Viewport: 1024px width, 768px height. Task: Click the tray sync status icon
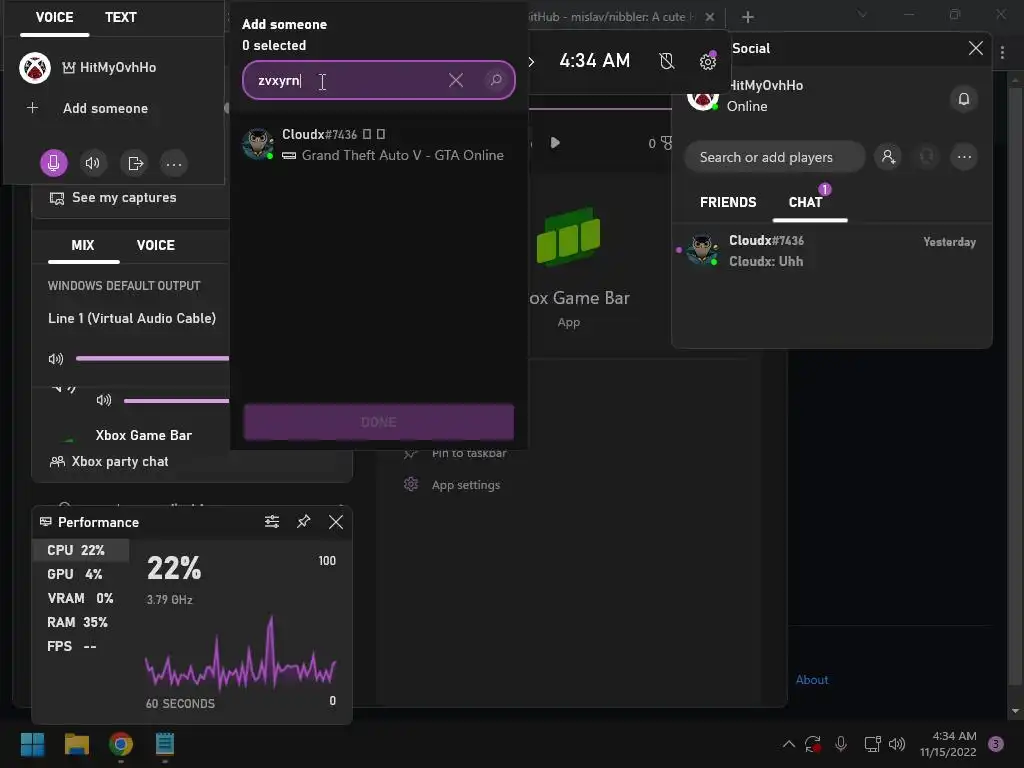point(813,744)
